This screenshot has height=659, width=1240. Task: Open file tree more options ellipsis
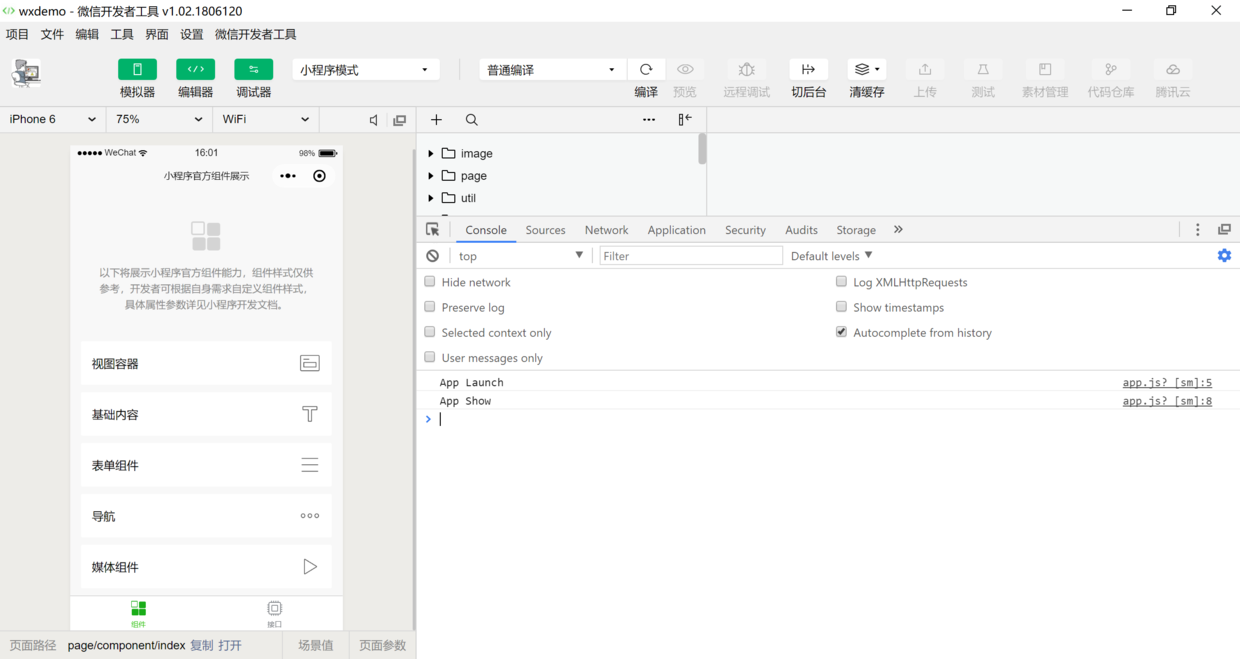649,120
